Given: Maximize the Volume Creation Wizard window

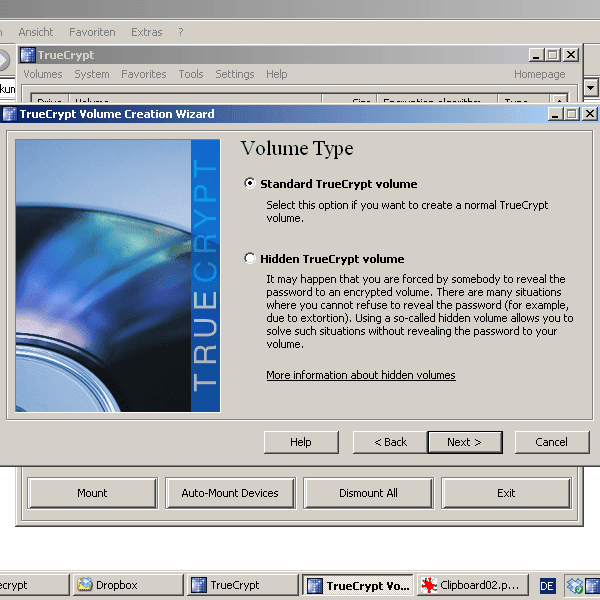Looking at the screenshot, I should coord(572,114).
